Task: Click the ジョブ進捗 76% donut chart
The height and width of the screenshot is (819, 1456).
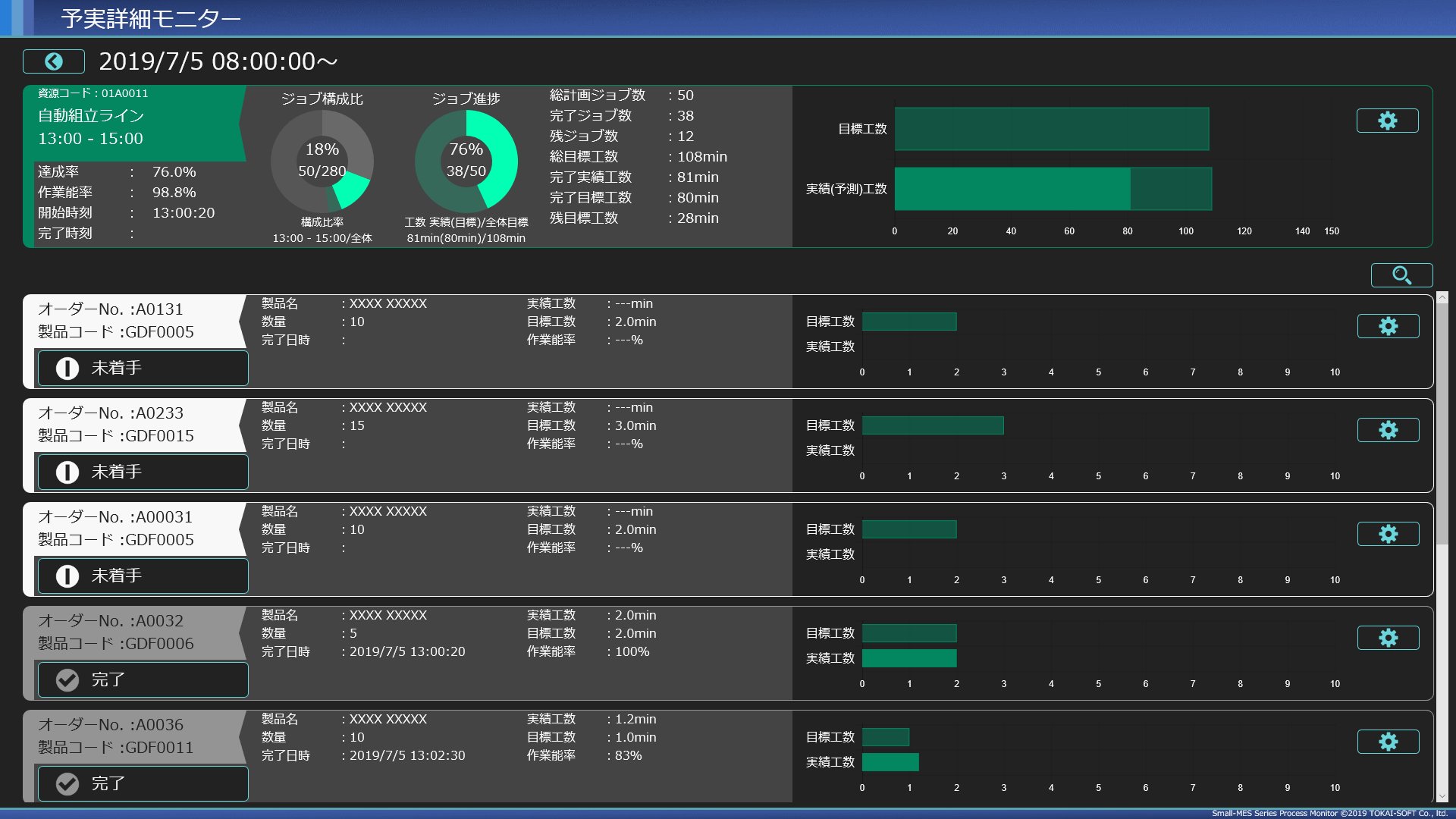Action: click(x=466, y=161)
